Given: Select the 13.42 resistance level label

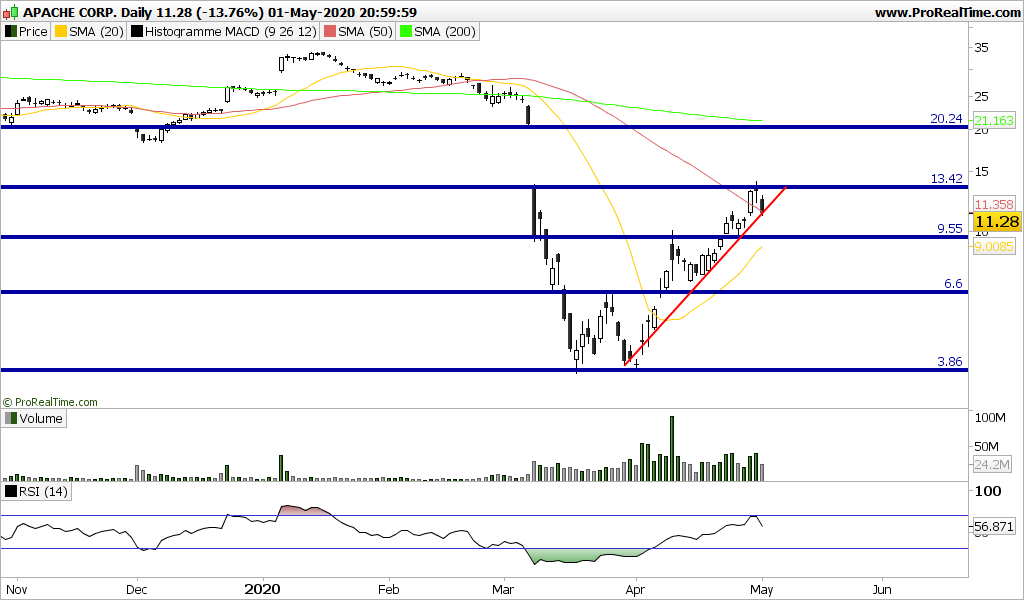Looking at the screenshot, I should [946, 178].
